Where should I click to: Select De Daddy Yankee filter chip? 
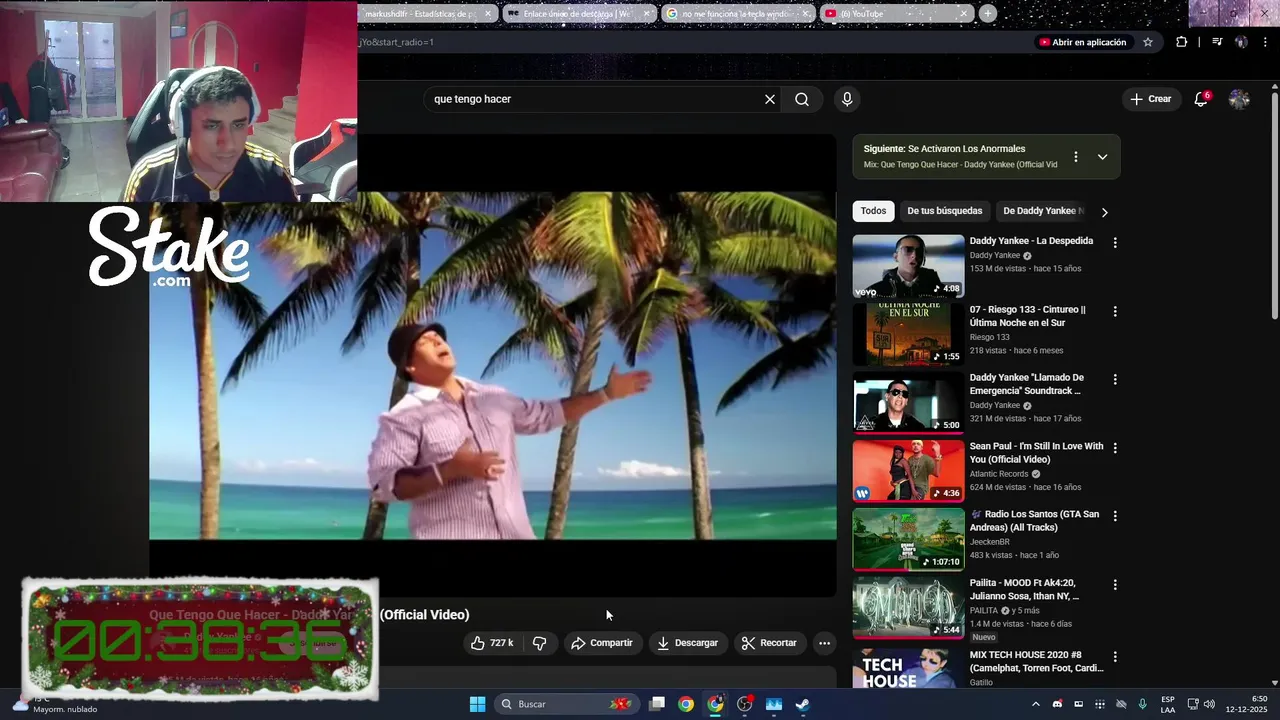pos(1041,211)
